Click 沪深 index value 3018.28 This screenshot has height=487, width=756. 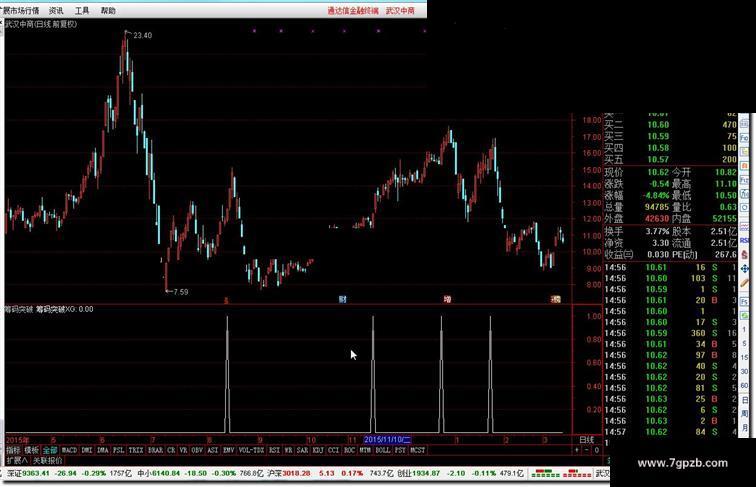pyautogui.click(x=297, y=473)
